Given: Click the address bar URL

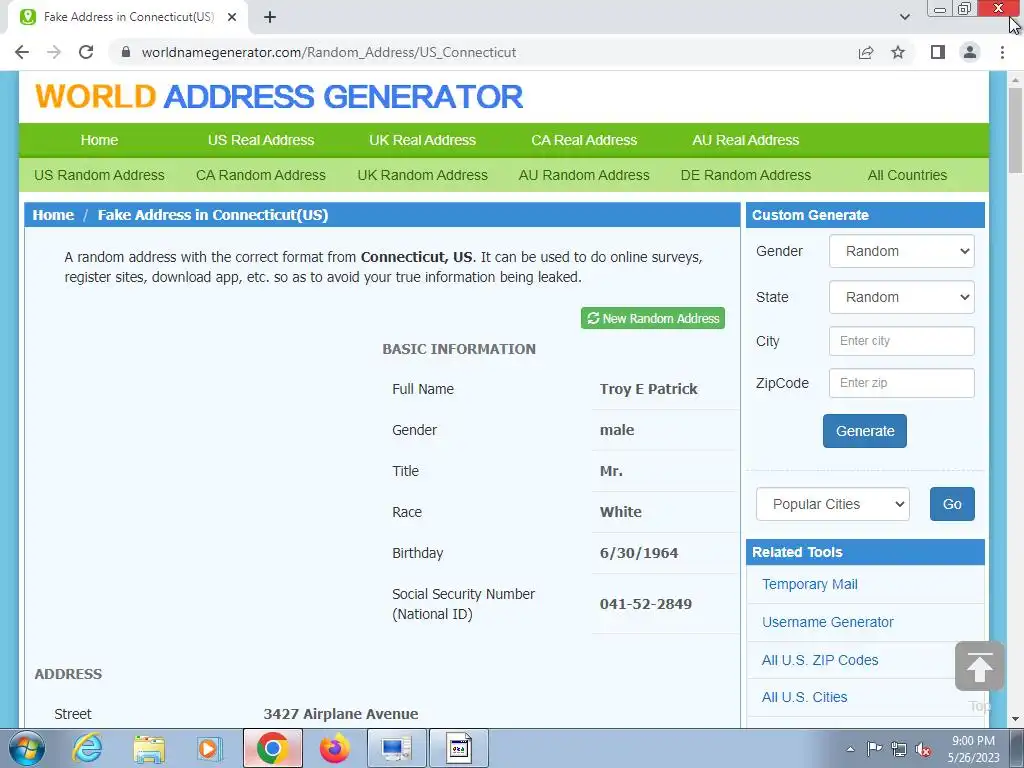Looking at the screenshot, I should tap(328, 52).
